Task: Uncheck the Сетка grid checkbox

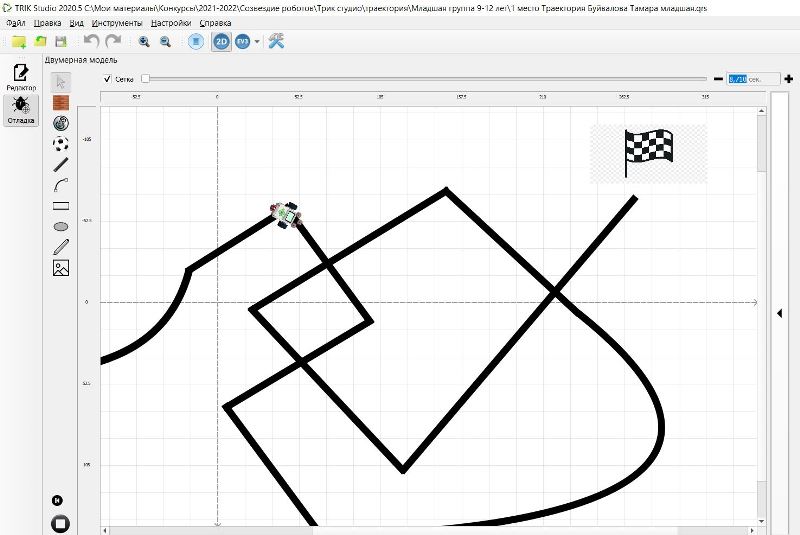Action: pos(109,78)
